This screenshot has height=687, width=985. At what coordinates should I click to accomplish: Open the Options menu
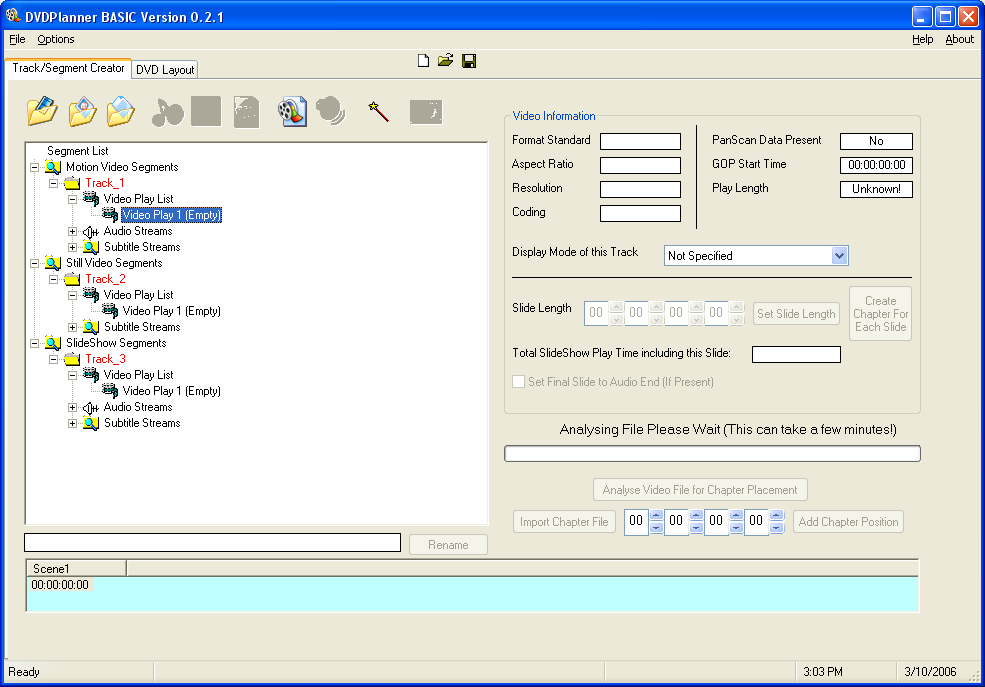coord(56,39)
